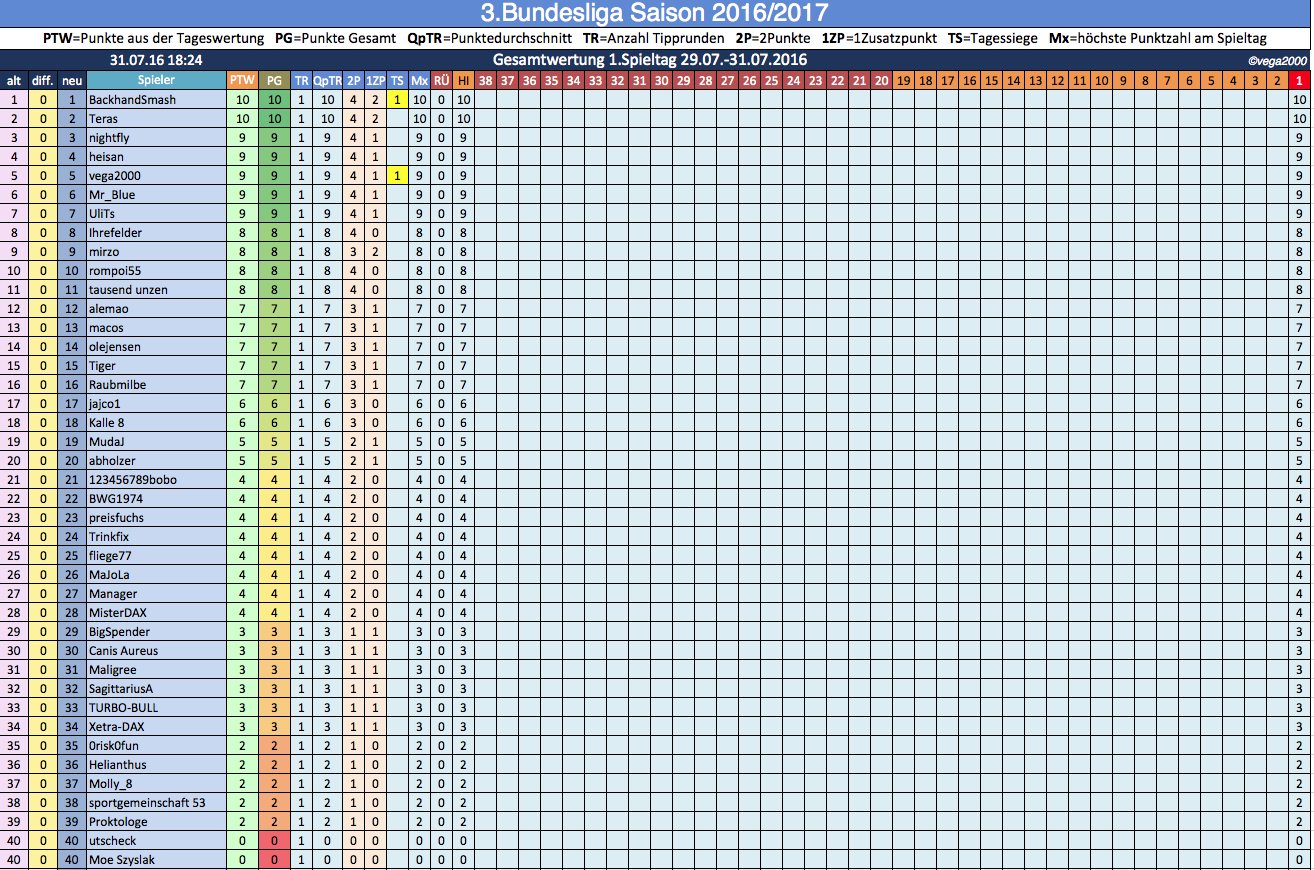Screen dimensions: 1314x870
Task: Select player 'alemao'
Action: (x=108, y=309)
